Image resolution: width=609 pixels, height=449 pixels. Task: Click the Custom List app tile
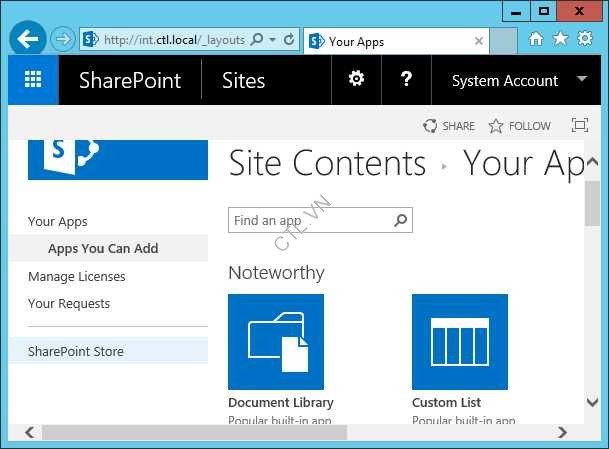(460, 341)
